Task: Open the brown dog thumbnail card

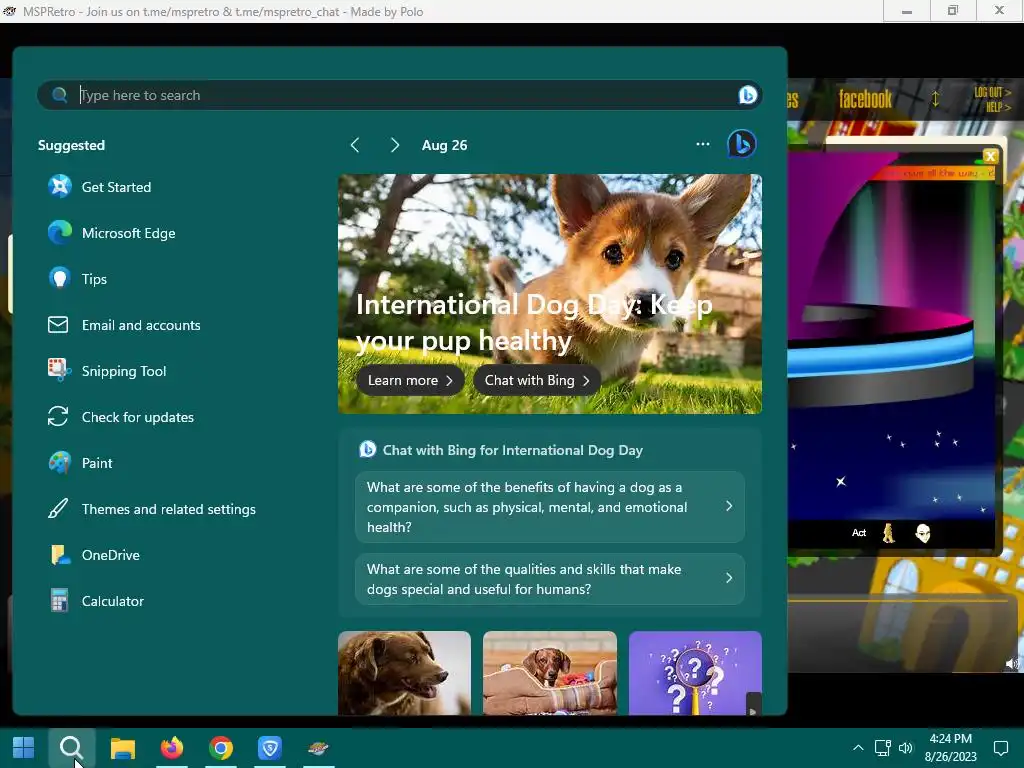Action: tap(404, 673)
